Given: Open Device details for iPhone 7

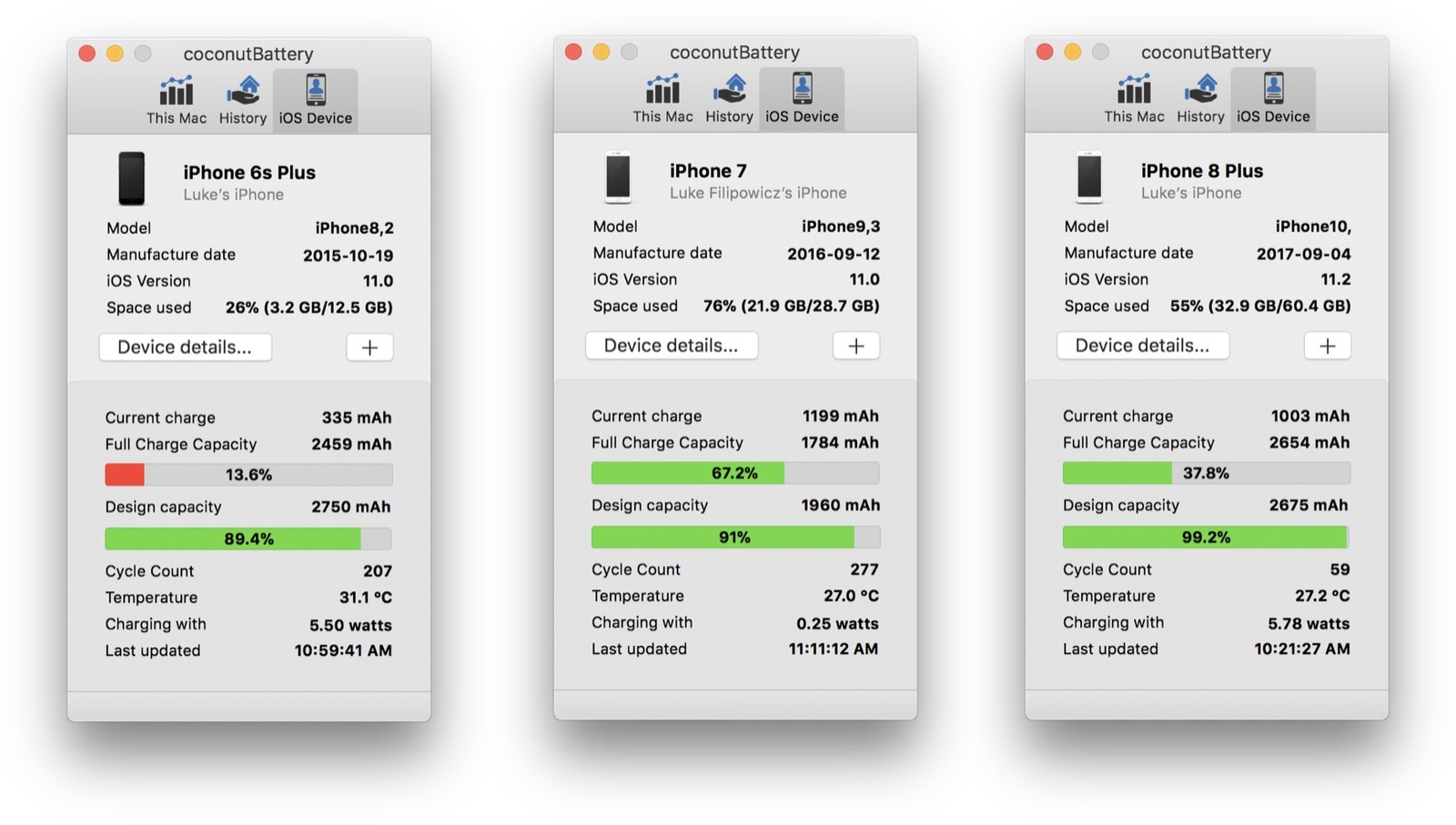Looking at the screenshot, I should 672,346.
